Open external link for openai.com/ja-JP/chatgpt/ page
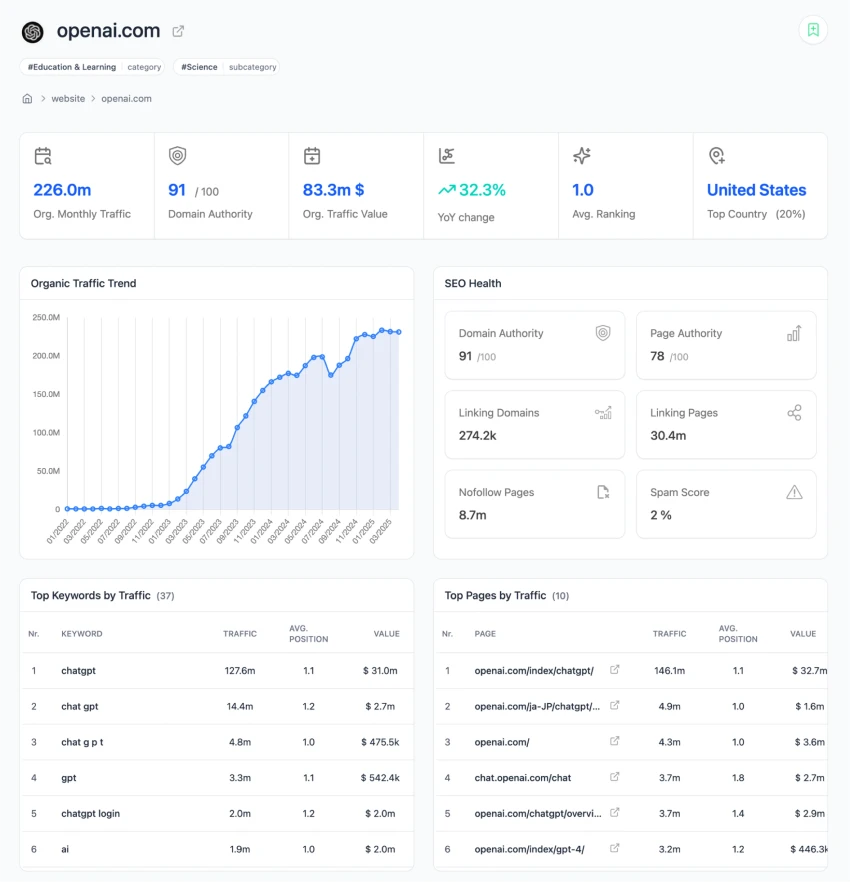Viewport: 850px width, 882px height. pyautogui.click(x=614, y=705)
